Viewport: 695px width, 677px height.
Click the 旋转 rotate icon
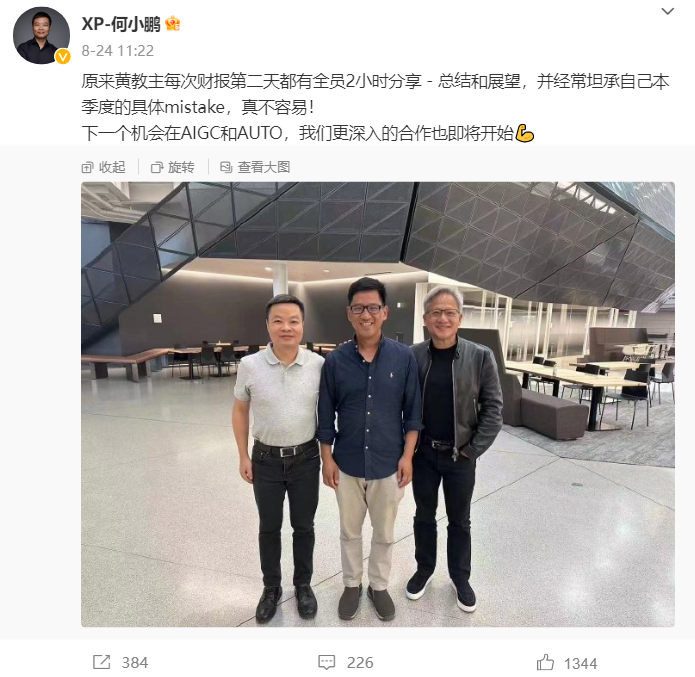pos(156,168)
